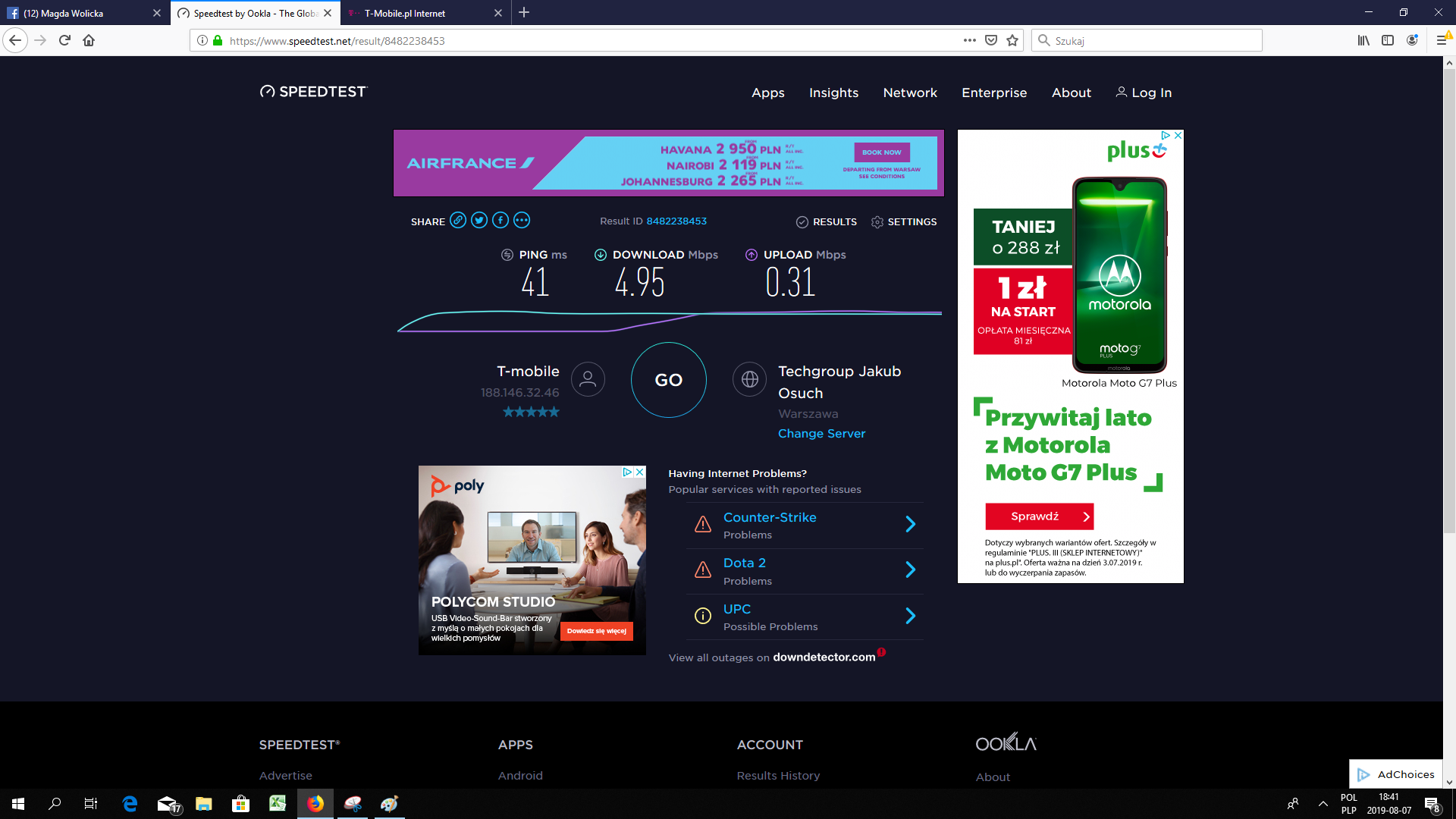Click the Change Server link
1456x819 pixels.
(x=821, y=434)
